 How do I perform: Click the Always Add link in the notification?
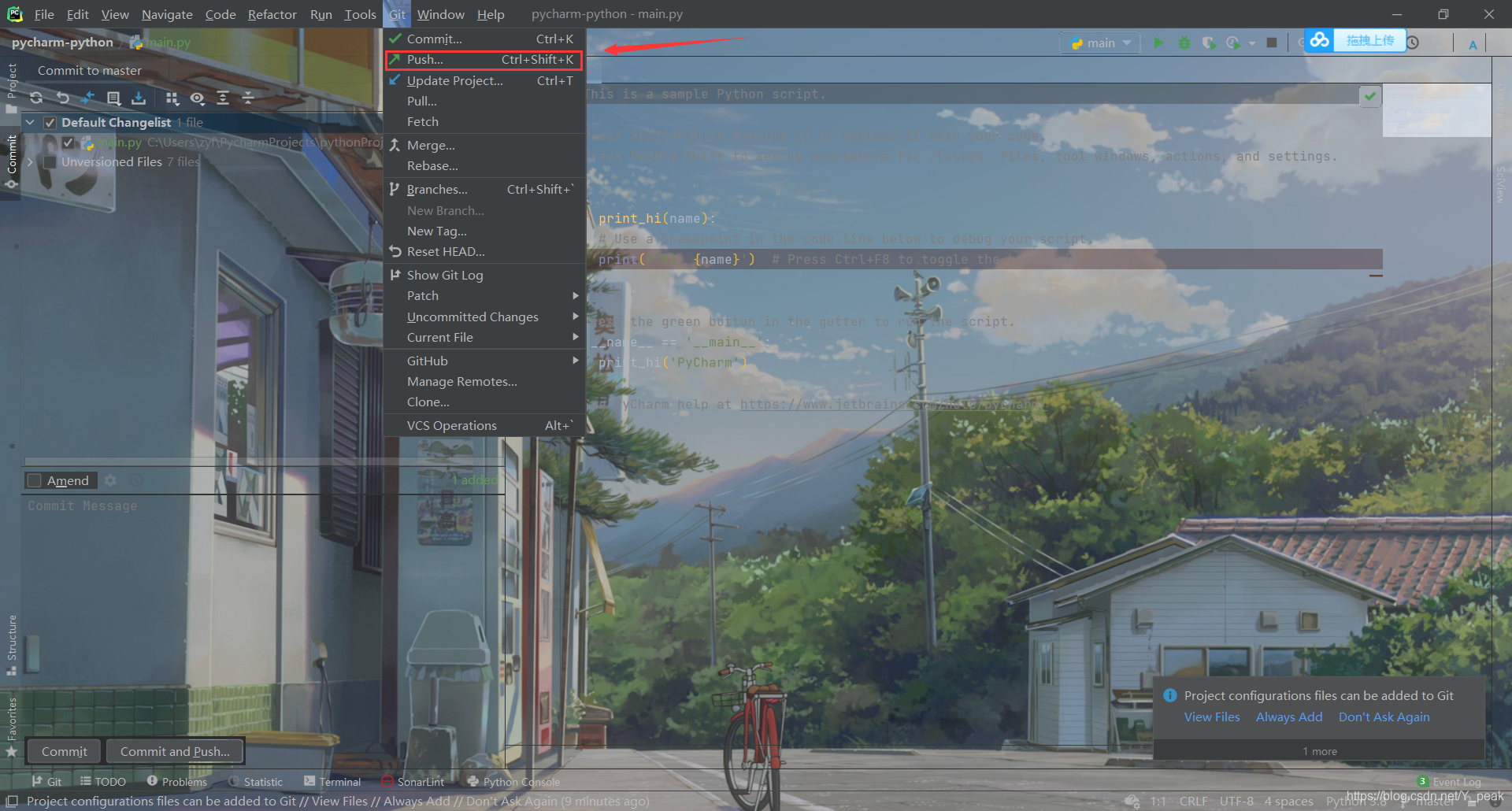tap(1289, 717)
